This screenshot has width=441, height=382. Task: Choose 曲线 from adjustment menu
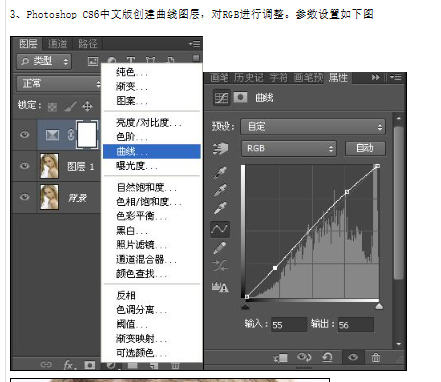click(x=152, y=151)
